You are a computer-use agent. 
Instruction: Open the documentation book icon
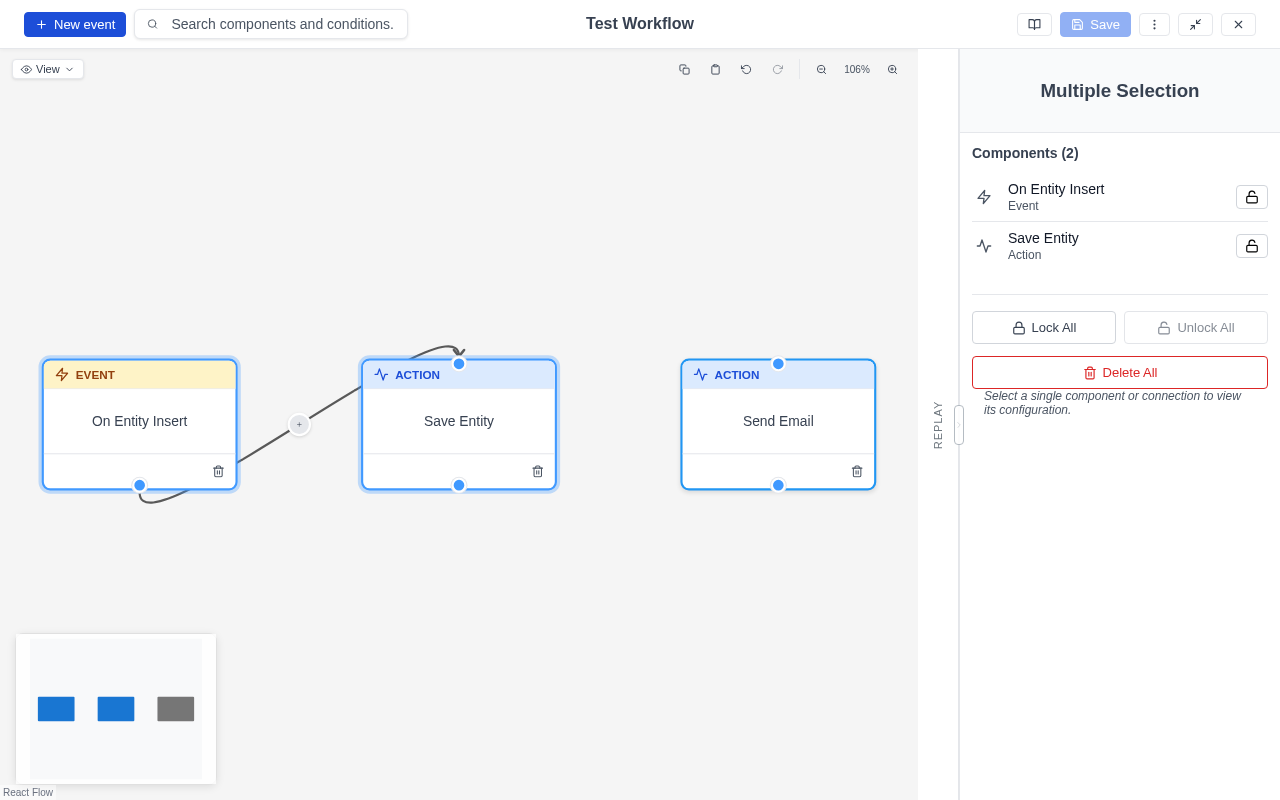coord(1034,24)
